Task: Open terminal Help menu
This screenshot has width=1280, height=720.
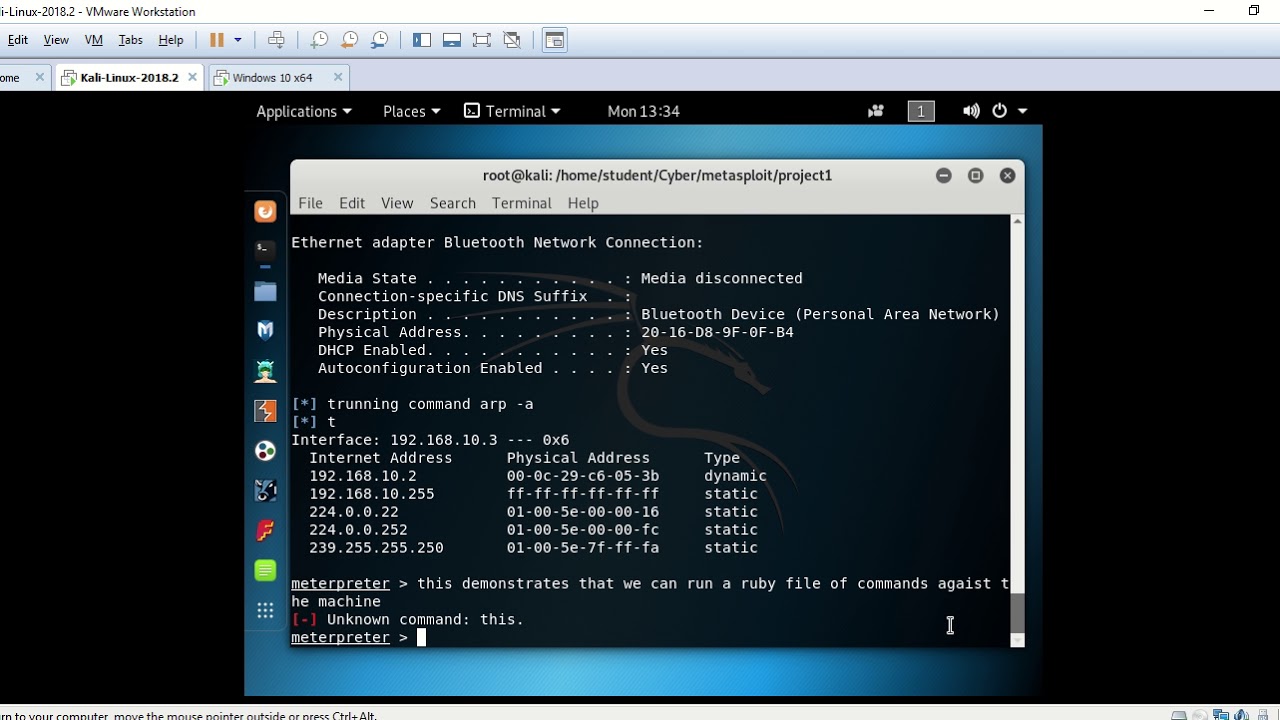Action: (583, 203)
